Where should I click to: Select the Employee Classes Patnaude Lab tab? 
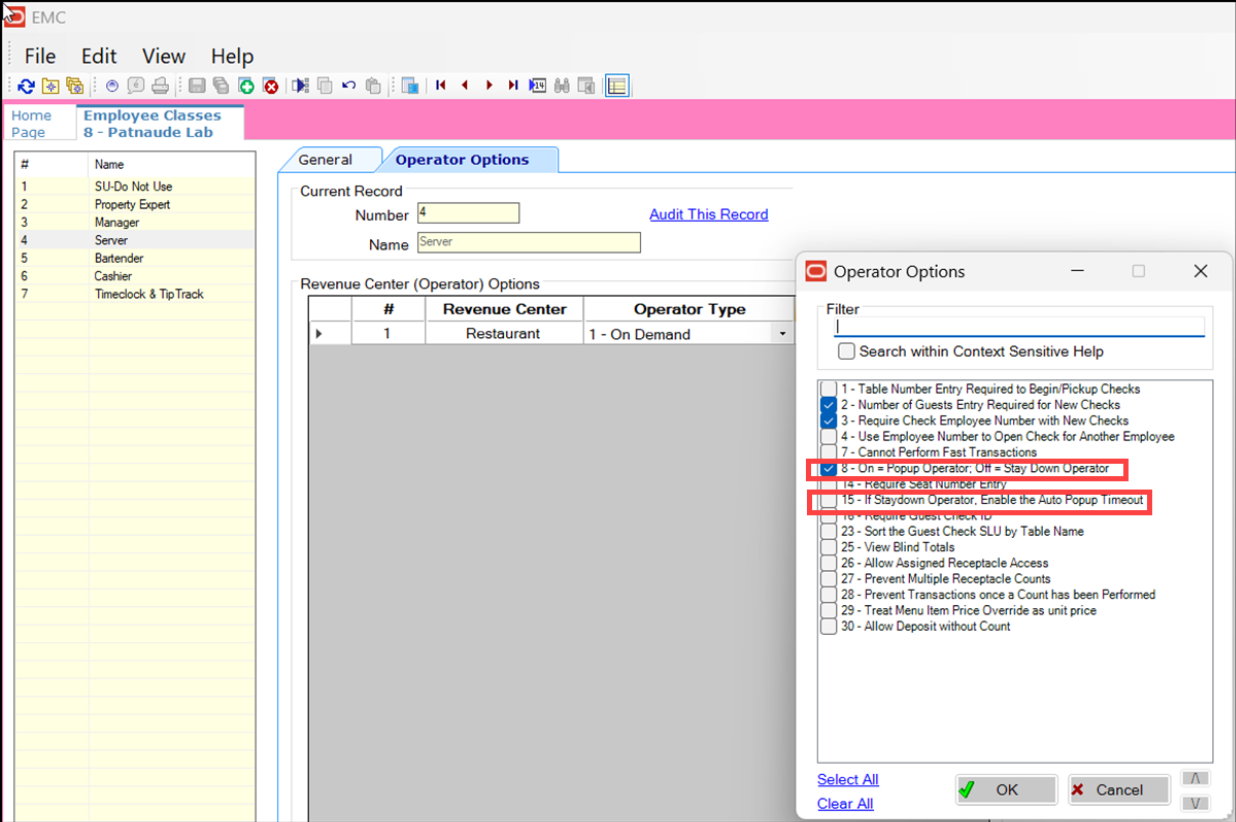(x=159, y=123)
